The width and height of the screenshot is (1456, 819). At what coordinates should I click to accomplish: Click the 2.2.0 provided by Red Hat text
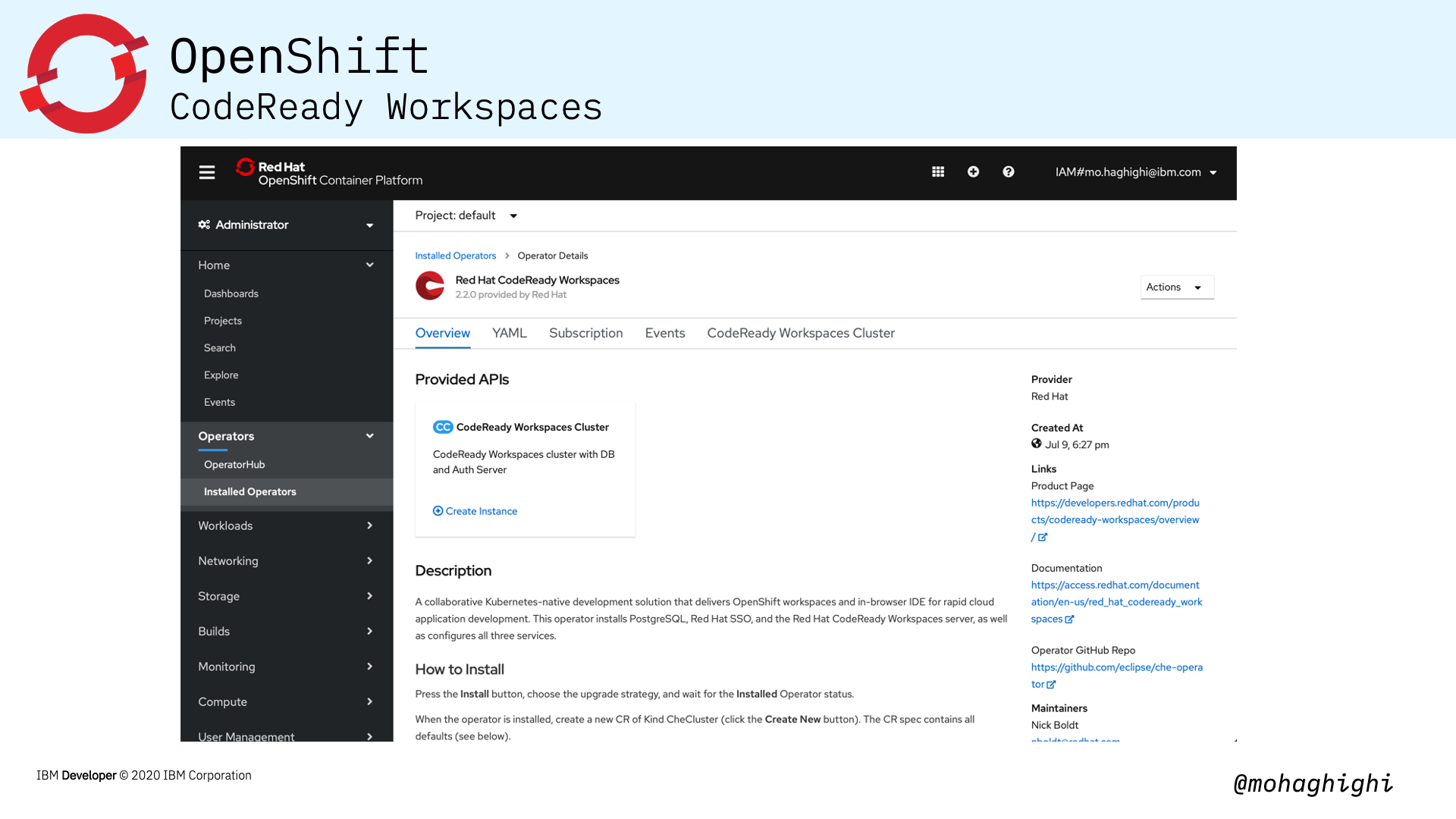(511, 295)
